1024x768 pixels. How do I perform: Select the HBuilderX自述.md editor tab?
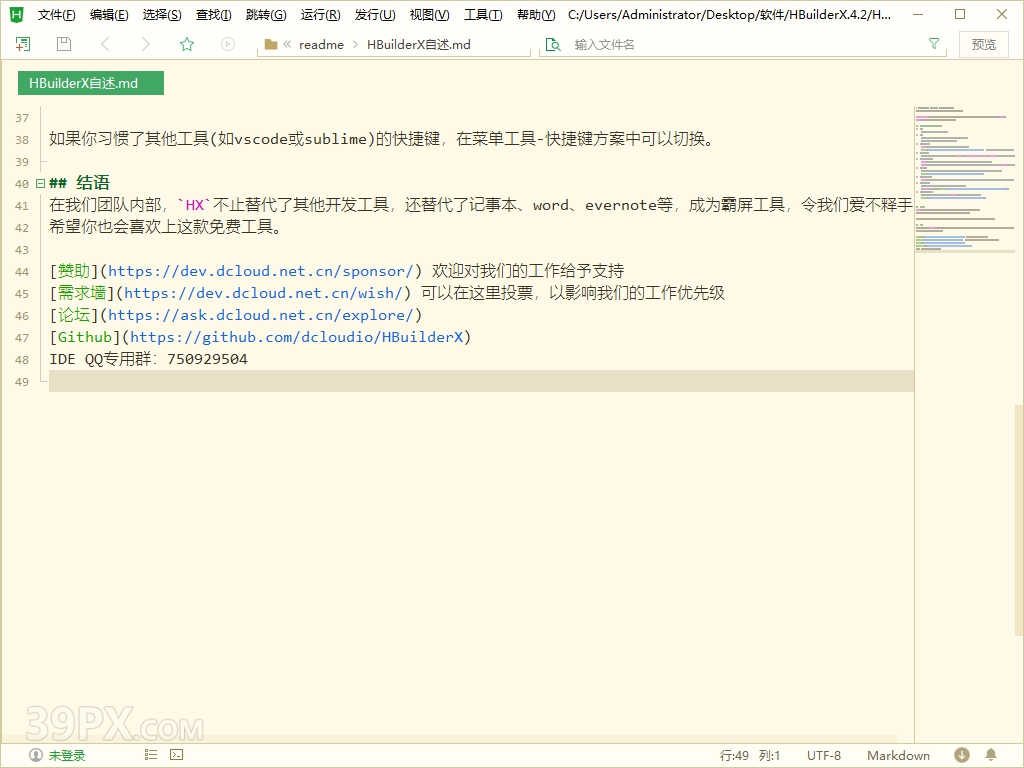click(x=91, y=83)
